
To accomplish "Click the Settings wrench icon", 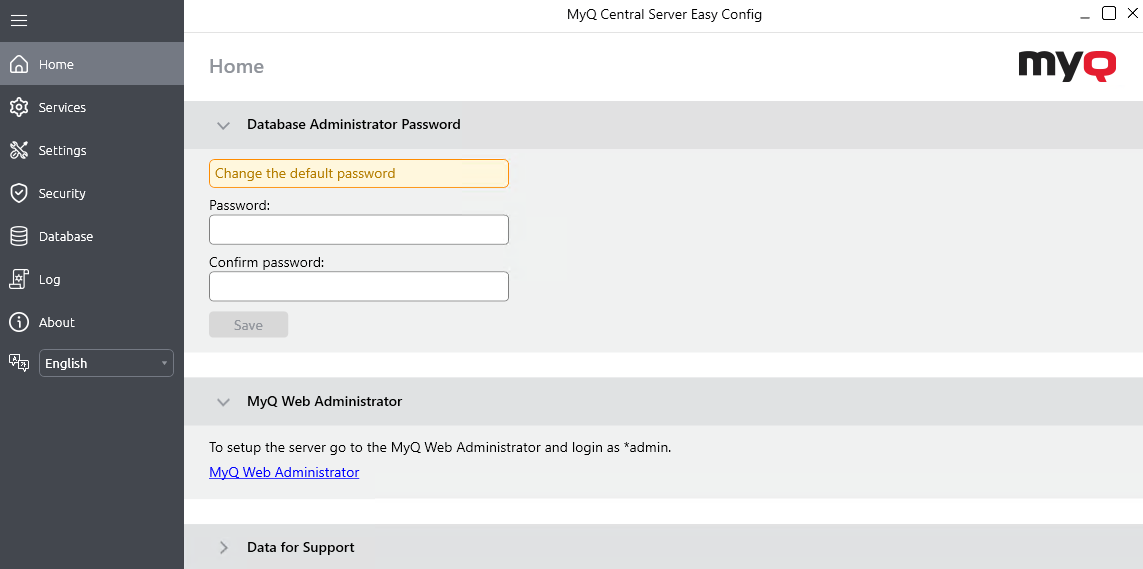I will 18,150.
